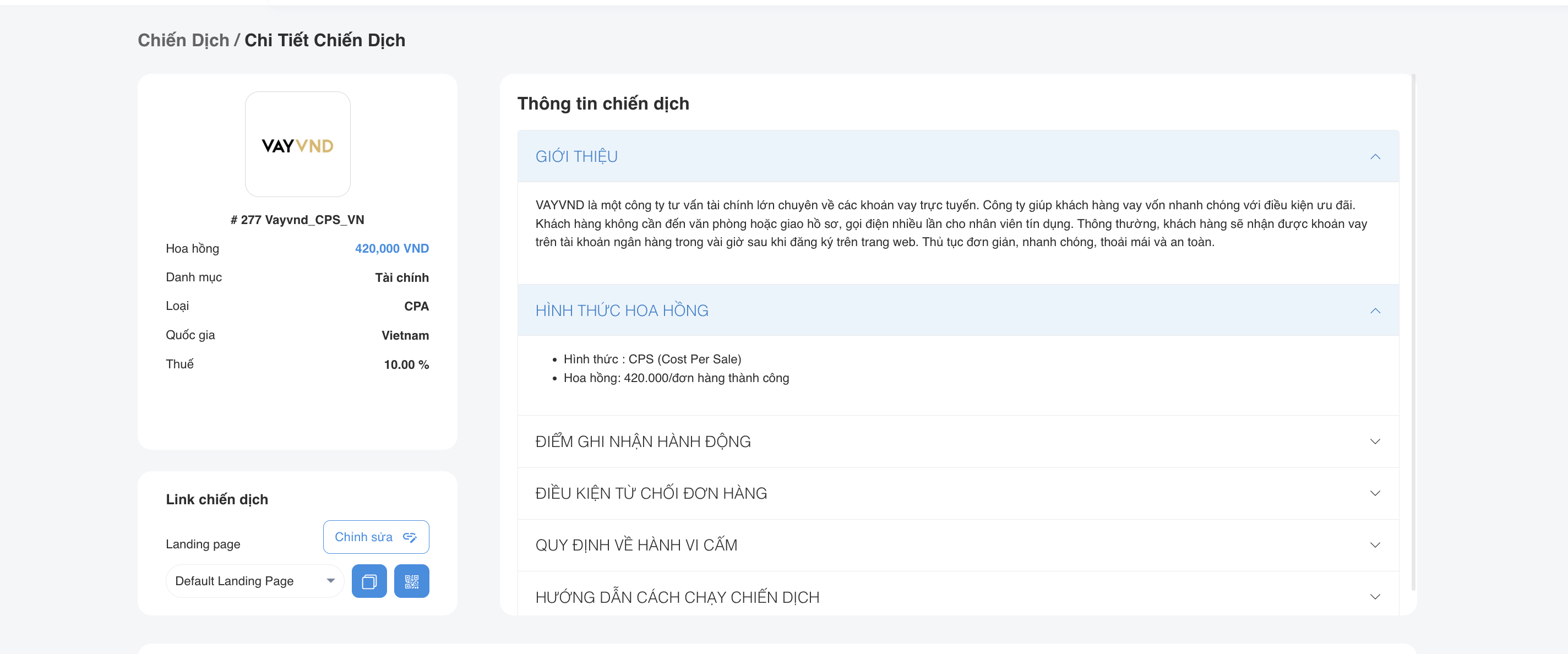Click the HÌNH THỨC HOA HỒNG header title
The width and height of the screenshot is (1568, 654).
click(622, 310)
